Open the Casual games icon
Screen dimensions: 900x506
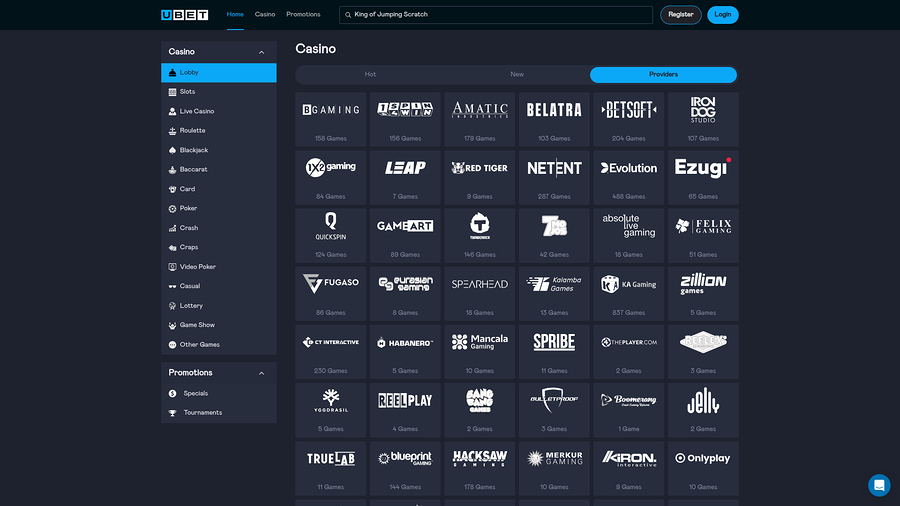(x=172, y=286)
